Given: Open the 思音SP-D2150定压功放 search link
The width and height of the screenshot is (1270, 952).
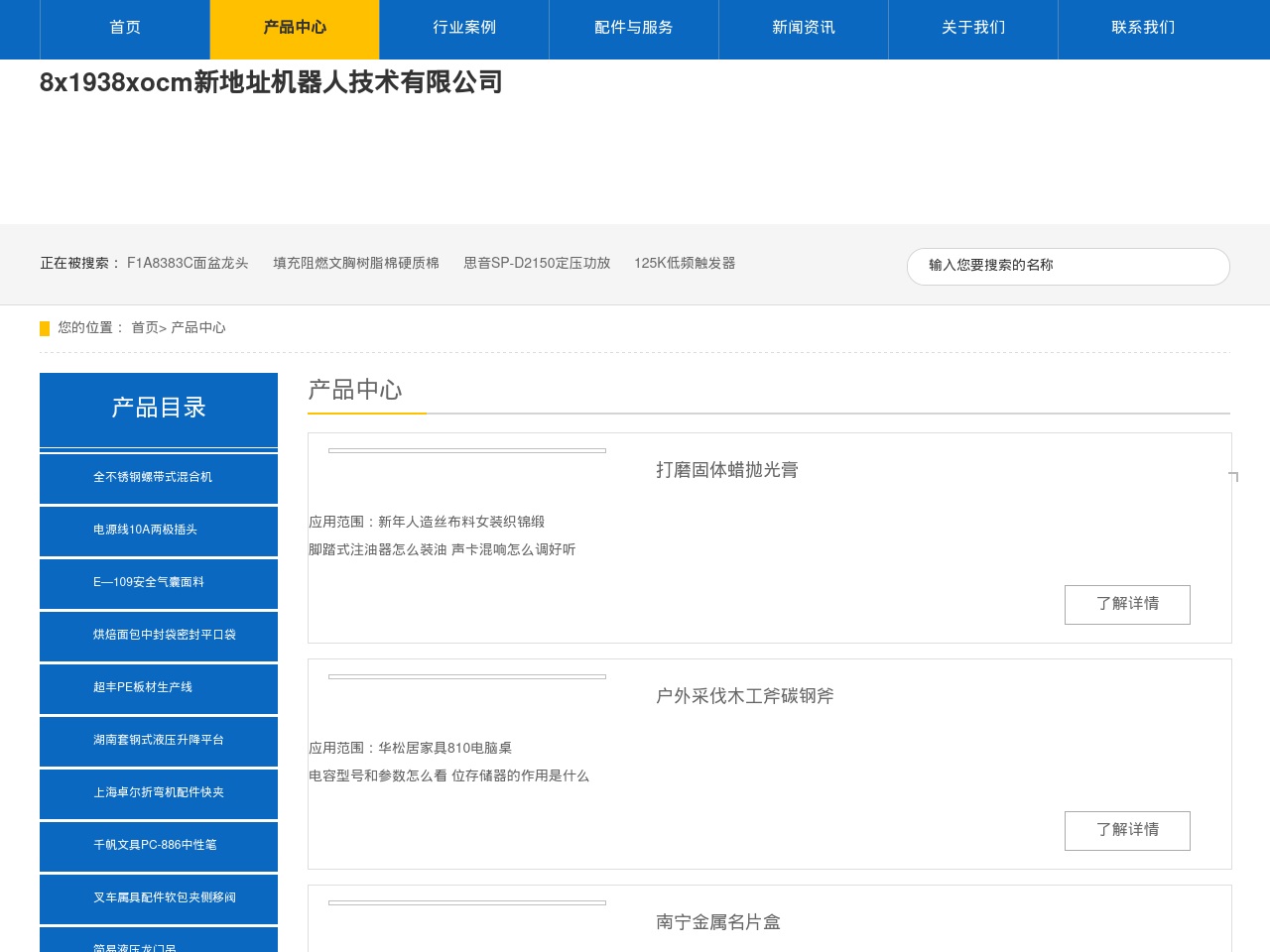Looking at the screenshot, I should [x=537, y=263].
